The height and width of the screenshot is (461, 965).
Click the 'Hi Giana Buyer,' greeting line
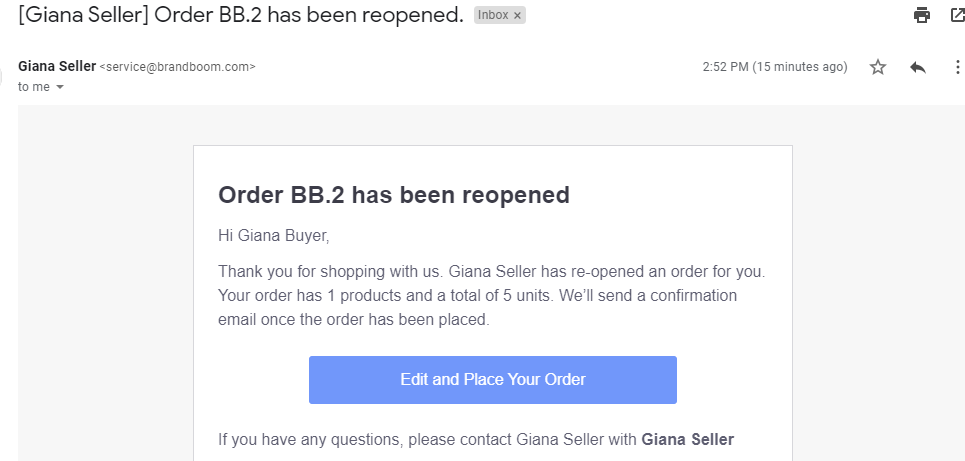click(274, 236)
